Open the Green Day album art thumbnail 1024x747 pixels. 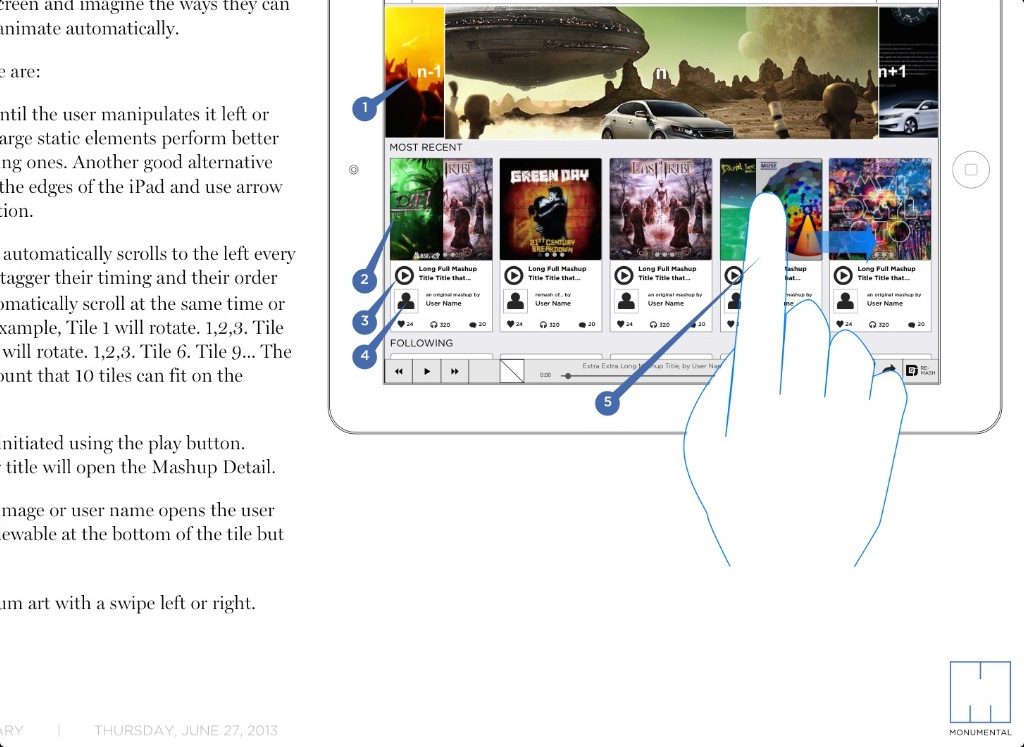point(551,208)
